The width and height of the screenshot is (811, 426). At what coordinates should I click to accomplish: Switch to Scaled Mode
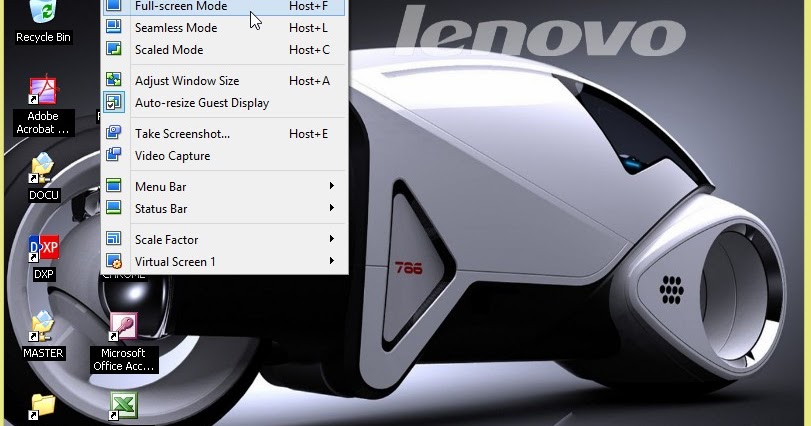click(x=223, y=50)
